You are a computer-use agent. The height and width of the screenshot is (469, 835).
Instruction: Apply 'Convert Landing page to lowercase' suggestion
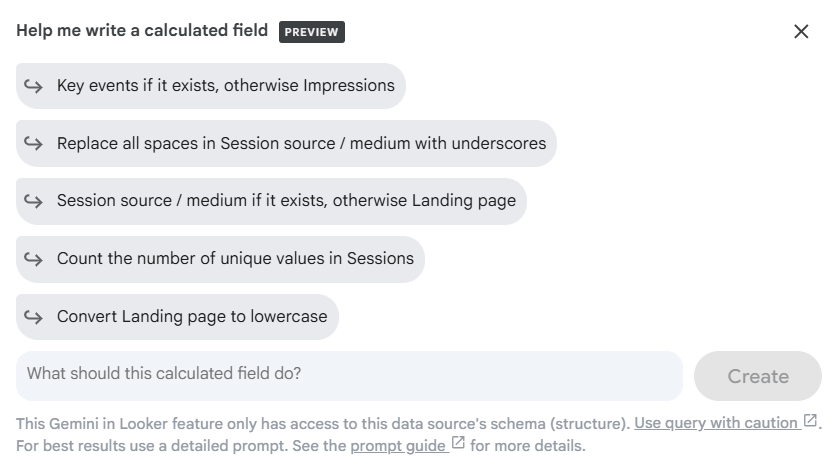coord(177,317)
